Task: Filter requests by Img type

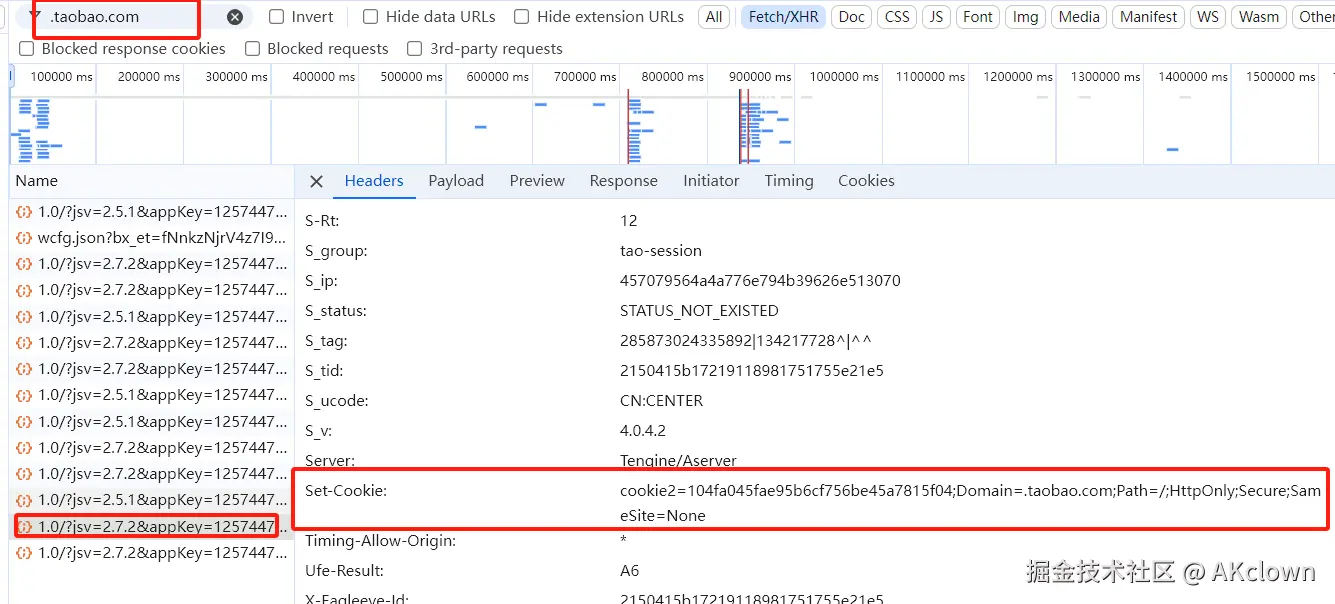Action: coord(1025,17)
